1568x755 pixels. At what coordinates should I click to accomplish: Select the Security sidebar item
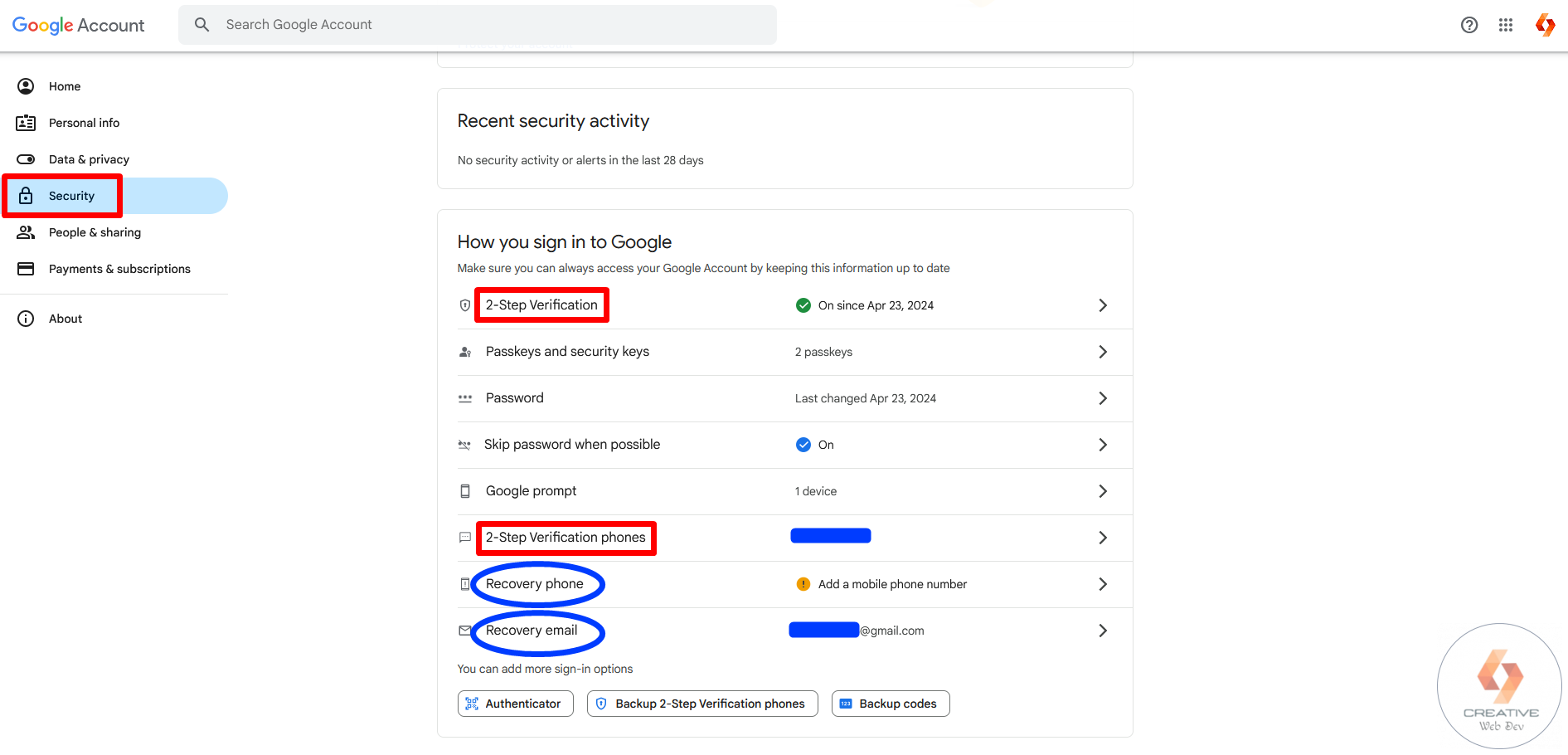[114, 196]
